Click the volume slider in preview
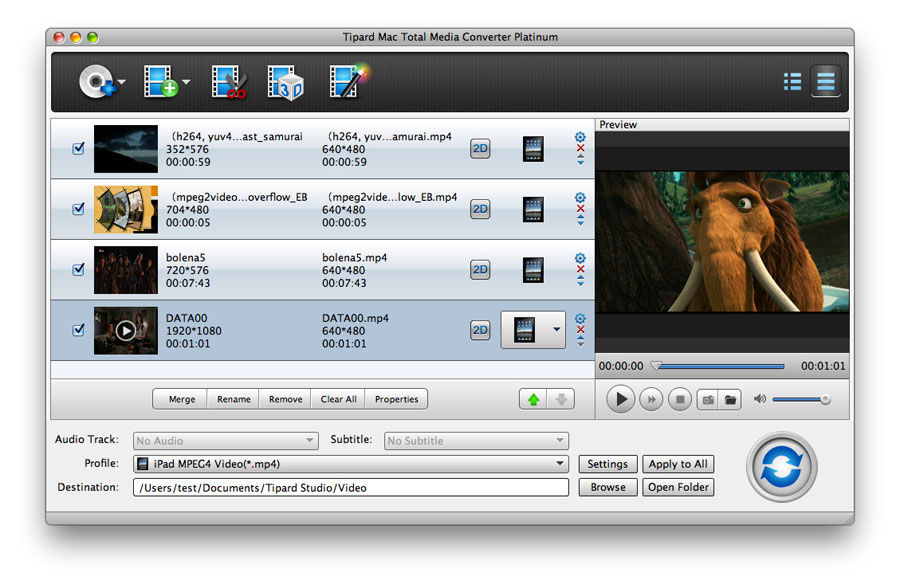The width and height of the screenshot is (900, 588). pos(800,400)
